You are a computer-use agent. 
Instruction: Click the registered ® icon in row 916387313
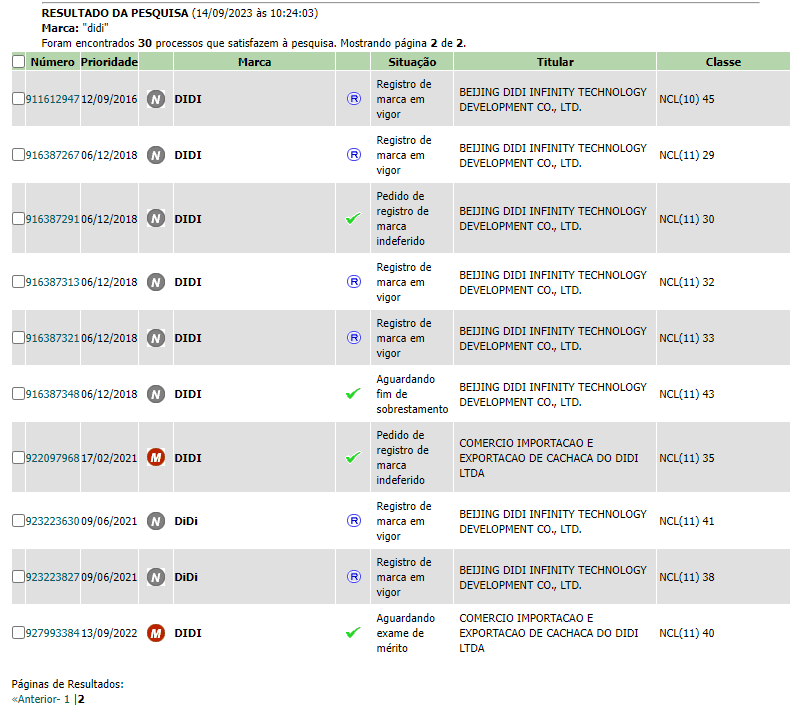pyautogui.click(x=354, y=282)
